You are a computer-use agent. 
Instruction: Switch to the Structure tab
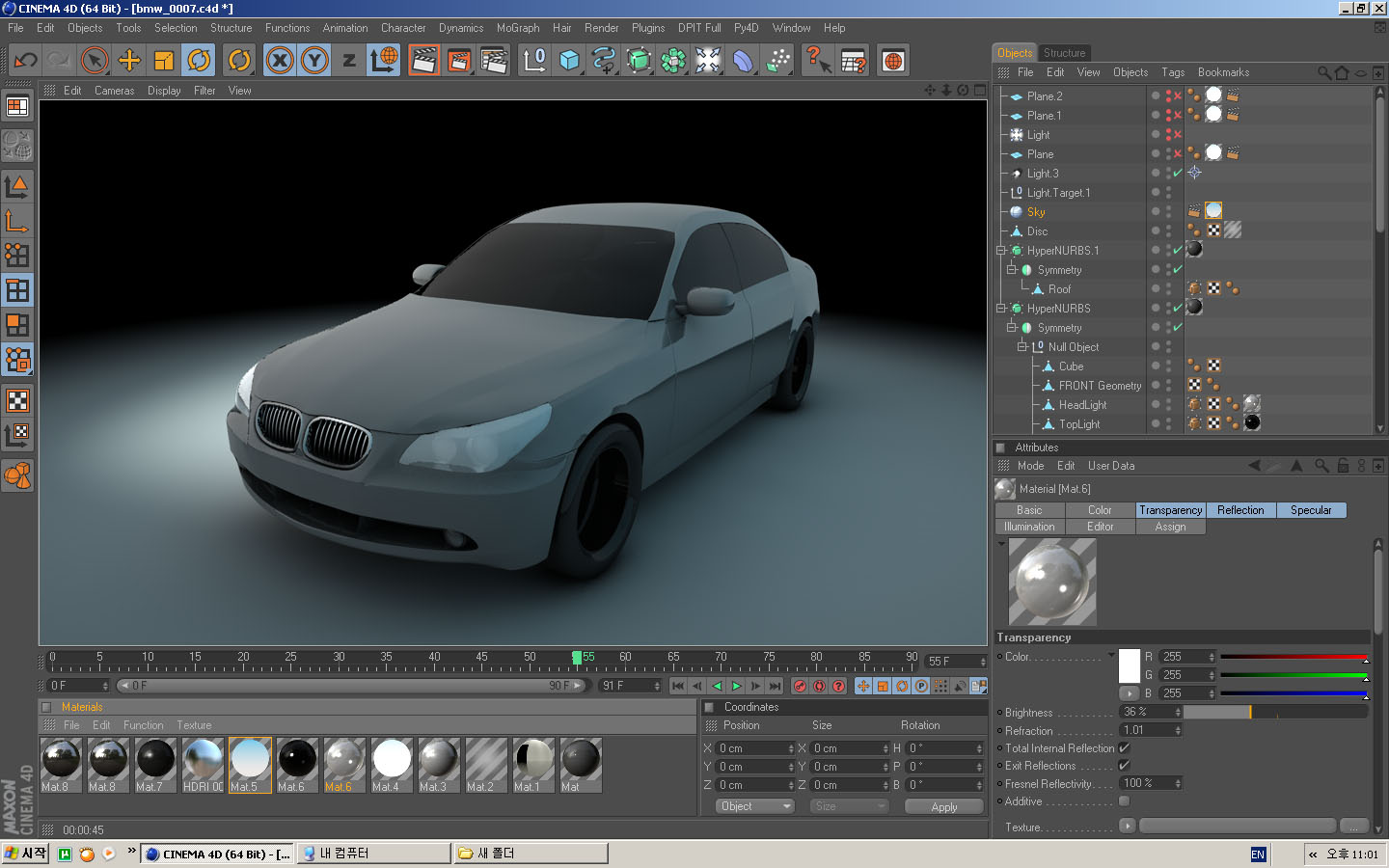pyautogui.click(x=1064, y=53)
